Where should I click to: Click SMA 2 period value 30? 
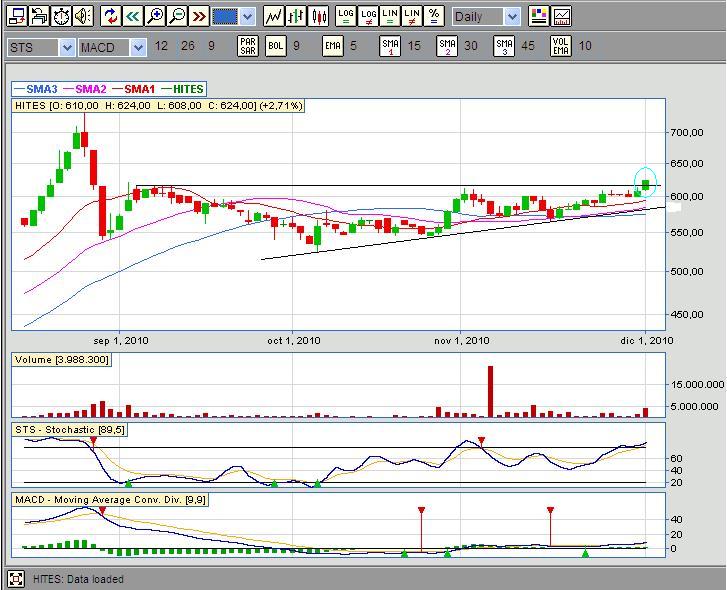[471, 46]
